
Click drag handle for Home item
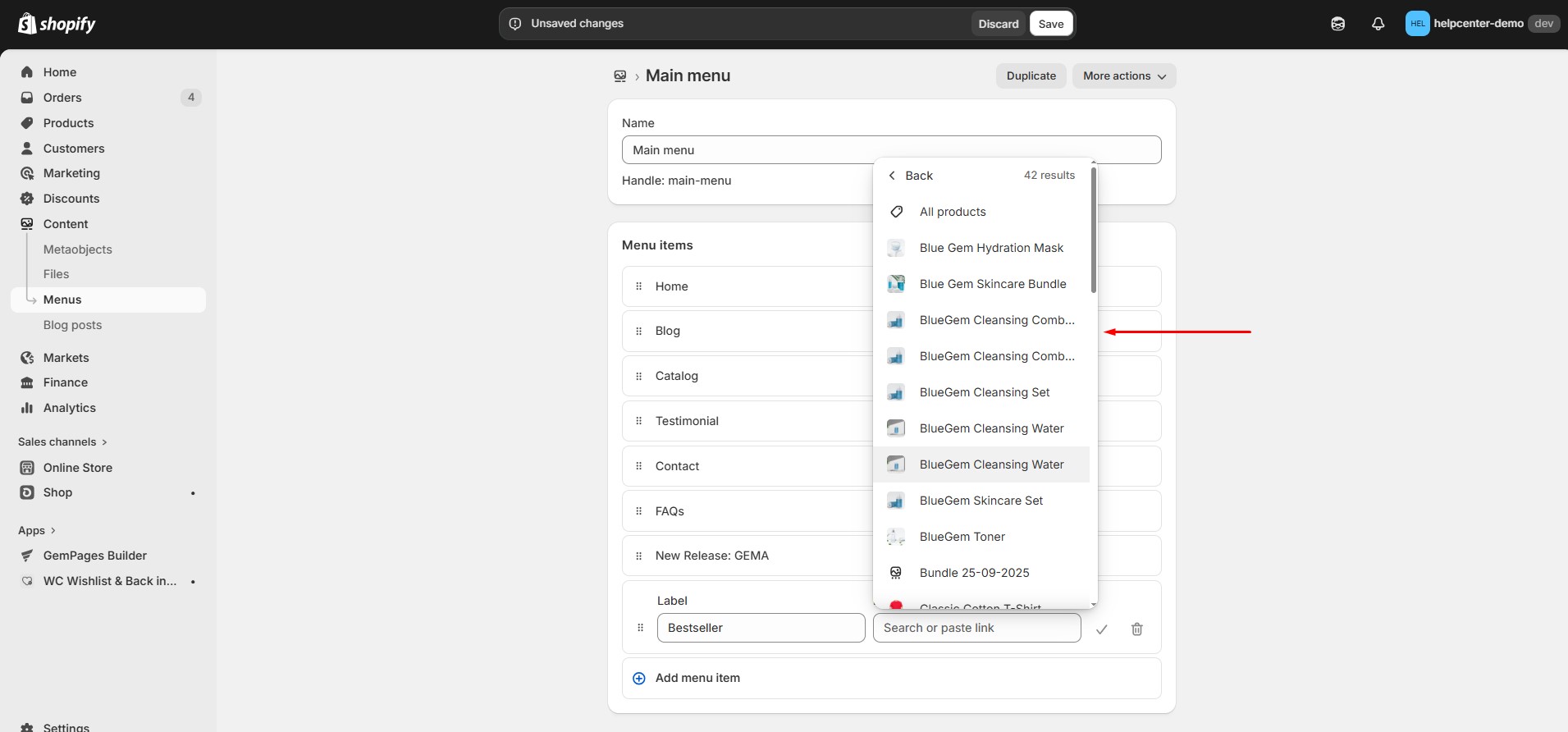[x=639, y=286]
